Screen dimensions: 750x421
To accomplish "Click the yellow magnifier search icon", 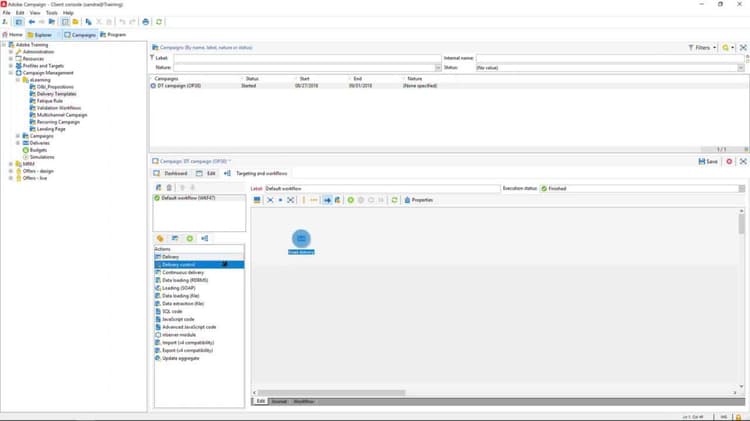I will [726, 47].
